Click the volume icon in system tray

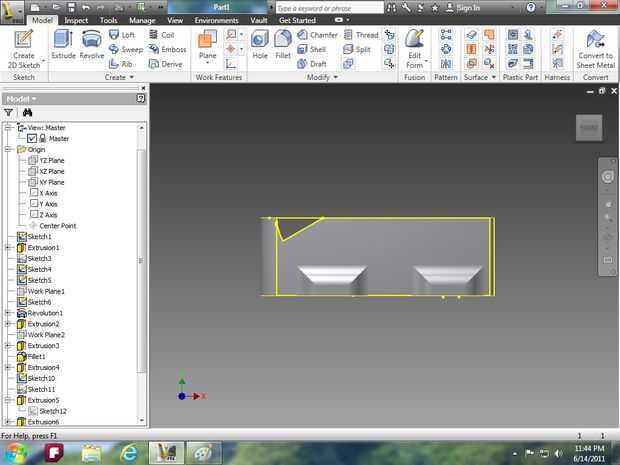558,453
